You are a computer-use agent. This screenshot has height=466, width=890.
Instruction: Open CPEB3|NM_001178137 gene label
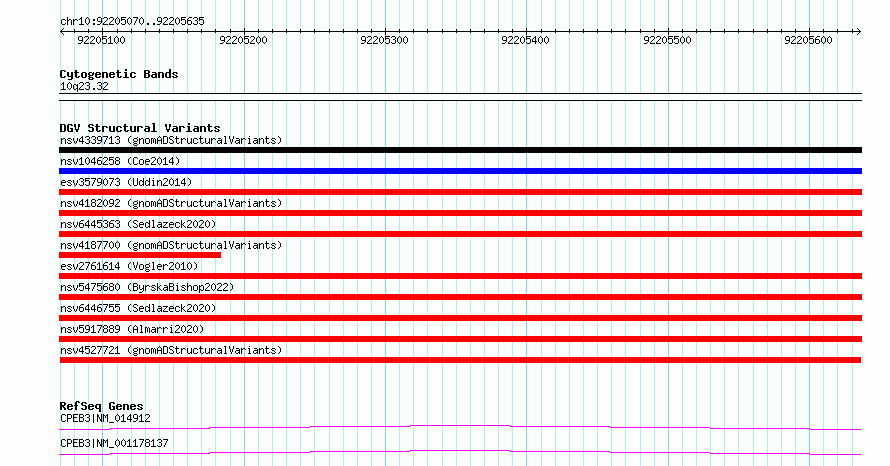point(114,443)
